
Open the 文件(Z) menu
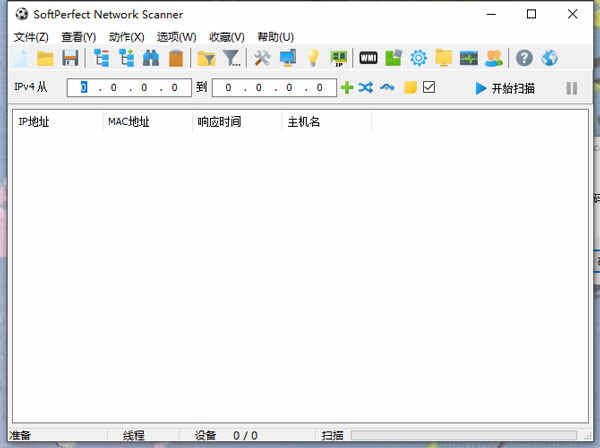[31, 37]
